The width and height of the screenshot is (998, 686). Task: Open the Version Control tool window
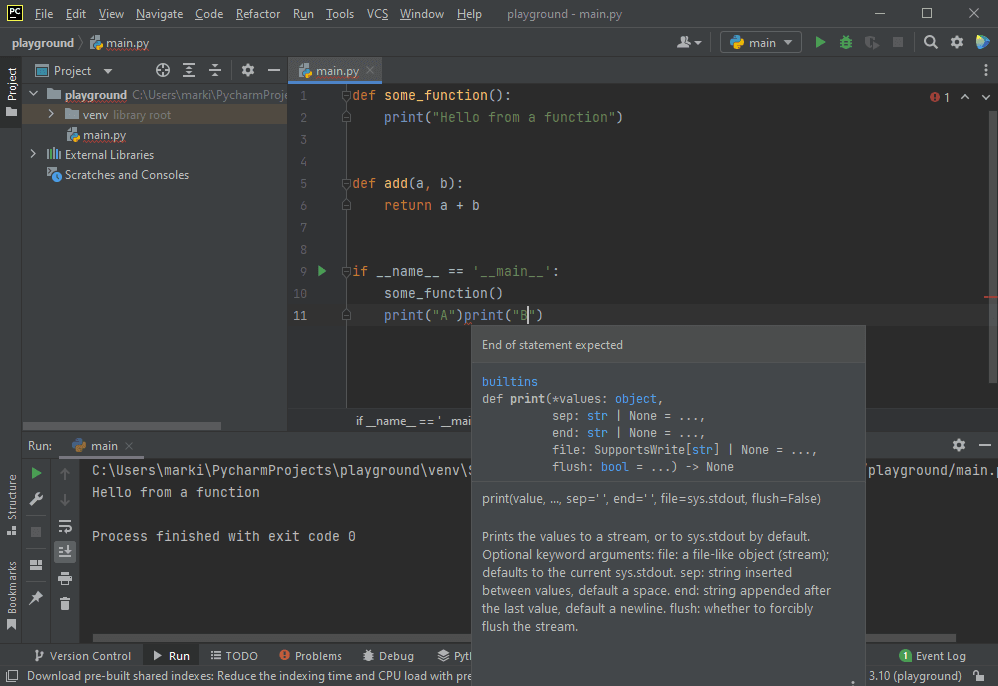click(82, 656)
